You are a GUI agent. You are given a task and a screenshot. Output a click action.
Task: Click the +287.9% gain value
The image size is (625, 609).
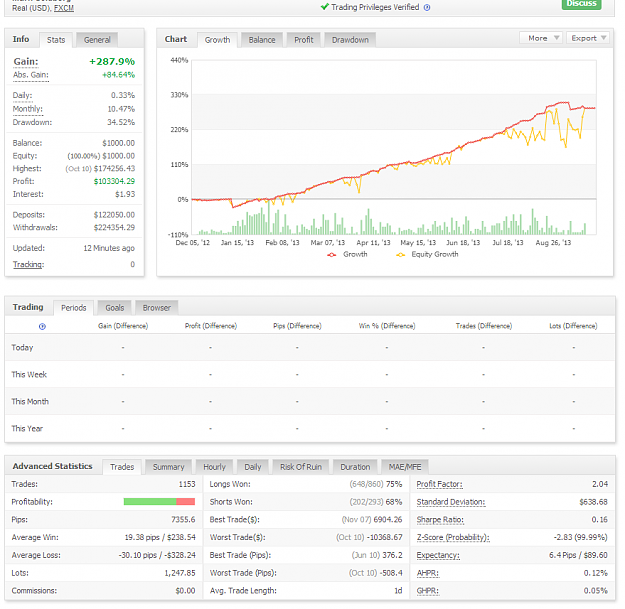click(x=112, y=62)
